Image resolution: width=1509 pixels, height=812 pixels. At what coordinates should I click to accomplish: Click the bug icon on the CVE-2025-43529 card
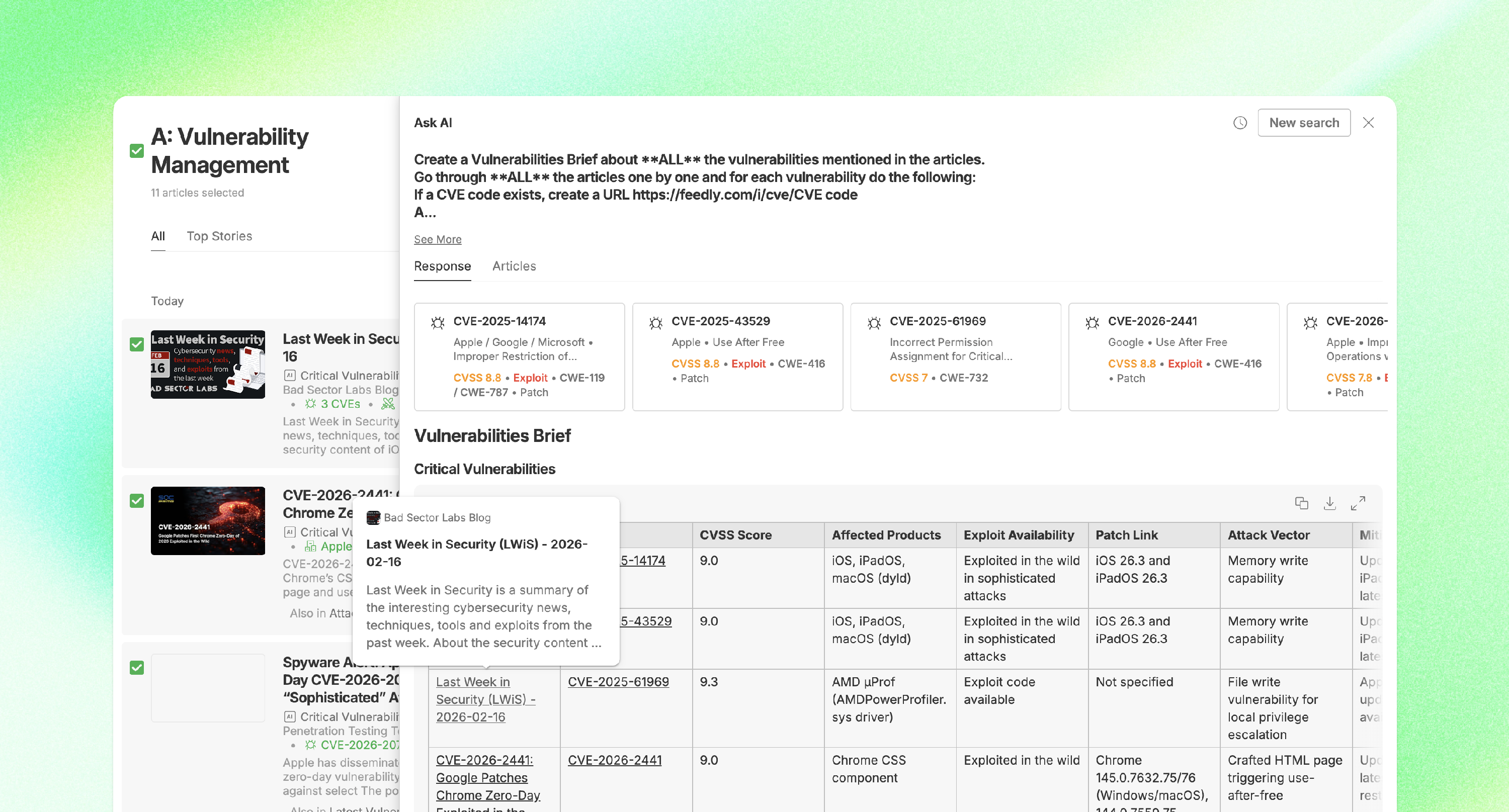pos(655,323)
